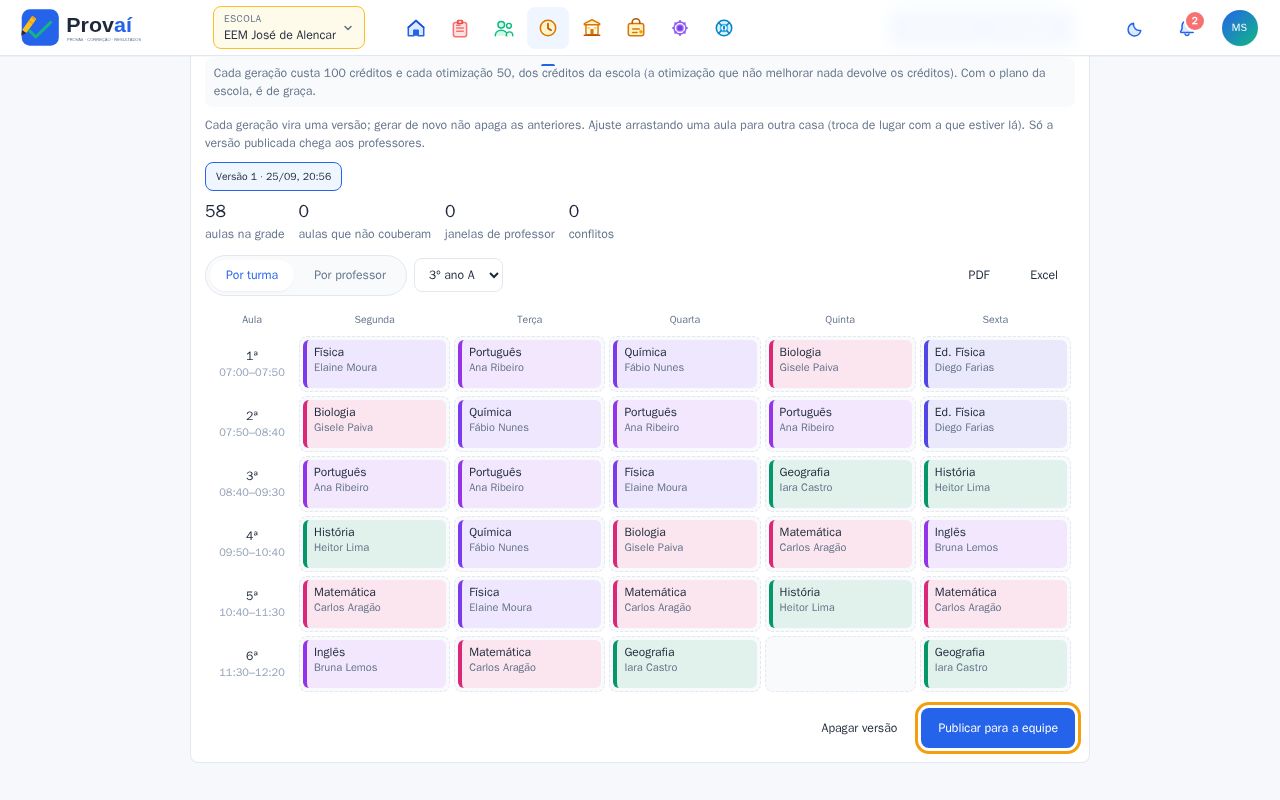Select História lesson on Segunda 4ª aula
The width and height of the screenshot is (1280, 800).
pyautogui.click(x=375, y=544)
